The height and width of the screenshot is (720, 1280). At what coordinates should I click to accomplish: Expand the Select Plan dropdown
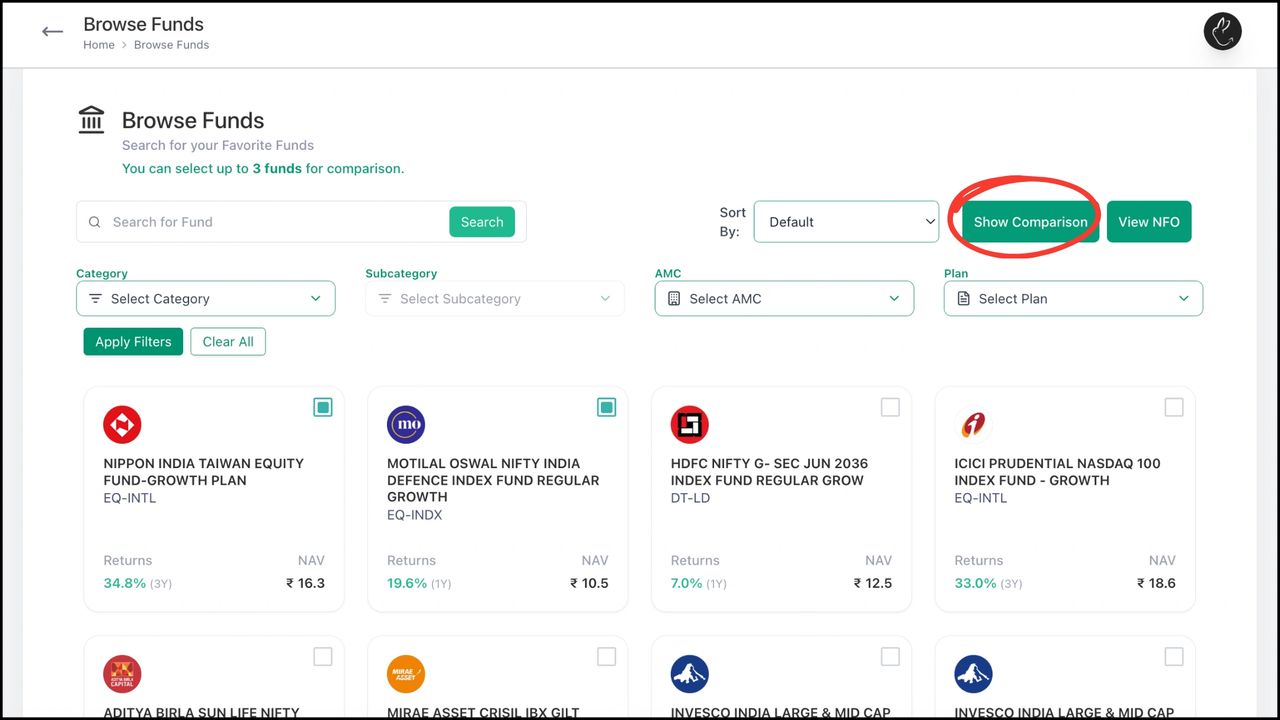pyautogui.click(x=1073, y=299)
